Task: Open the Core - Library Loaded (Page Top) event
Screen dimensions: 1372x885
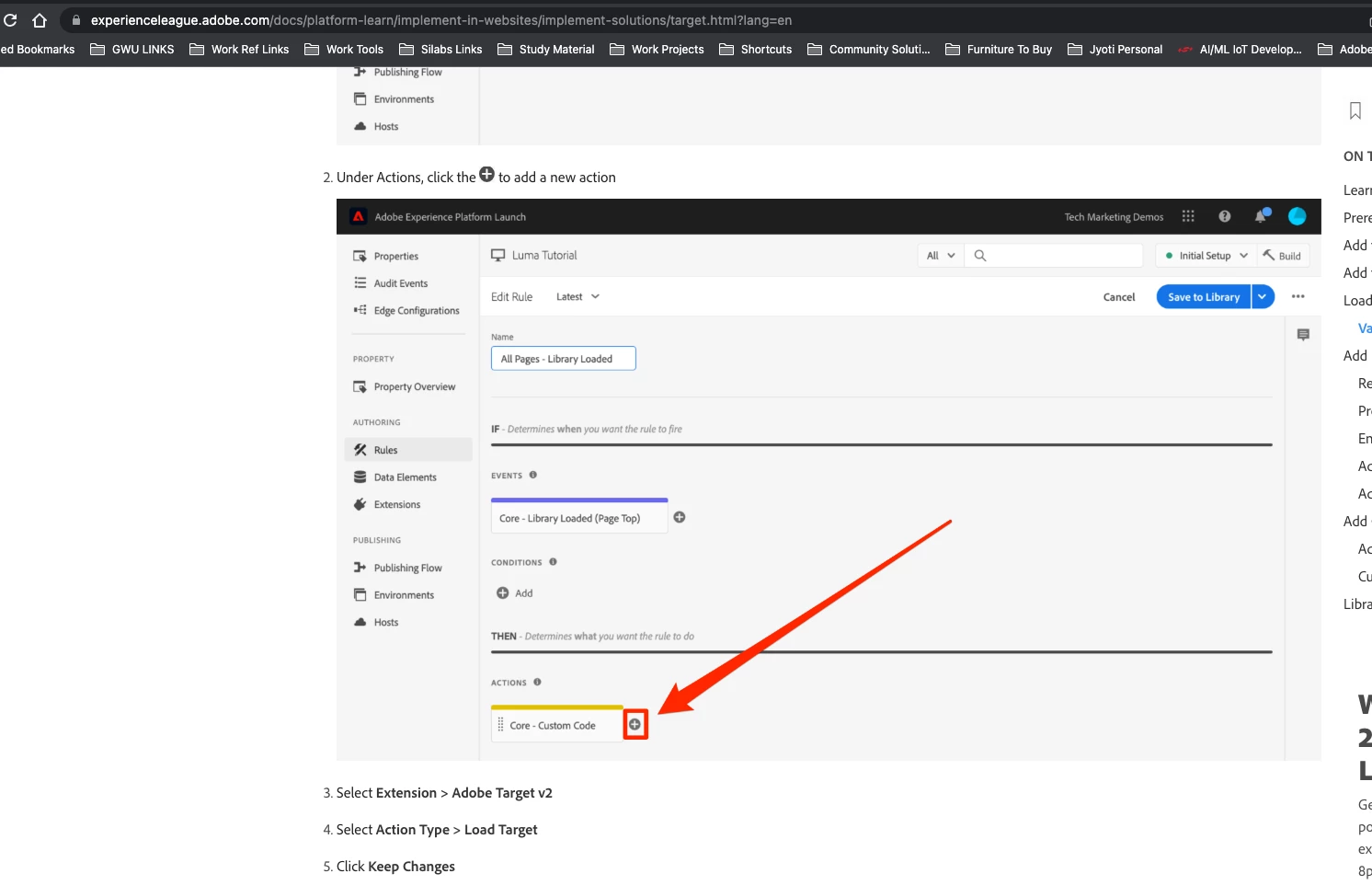Action: coord(579,518)
